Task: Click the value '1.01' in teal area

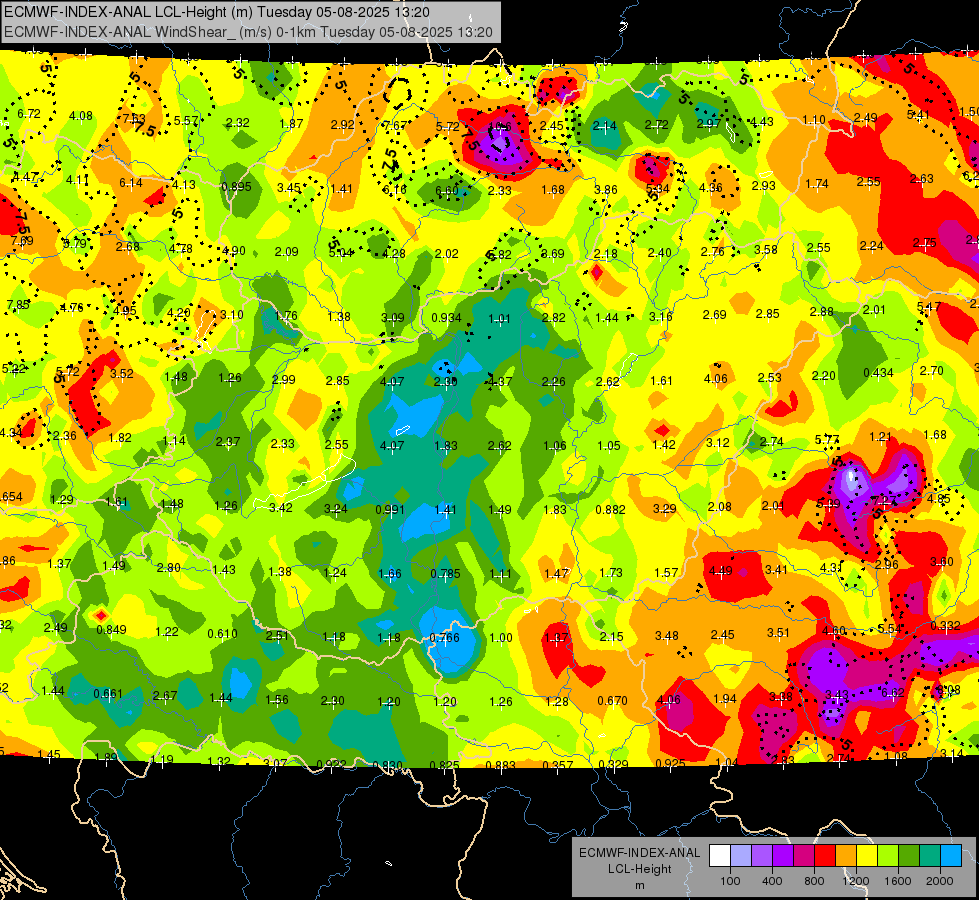Action: pyautogui.click(x=499, y=319)
